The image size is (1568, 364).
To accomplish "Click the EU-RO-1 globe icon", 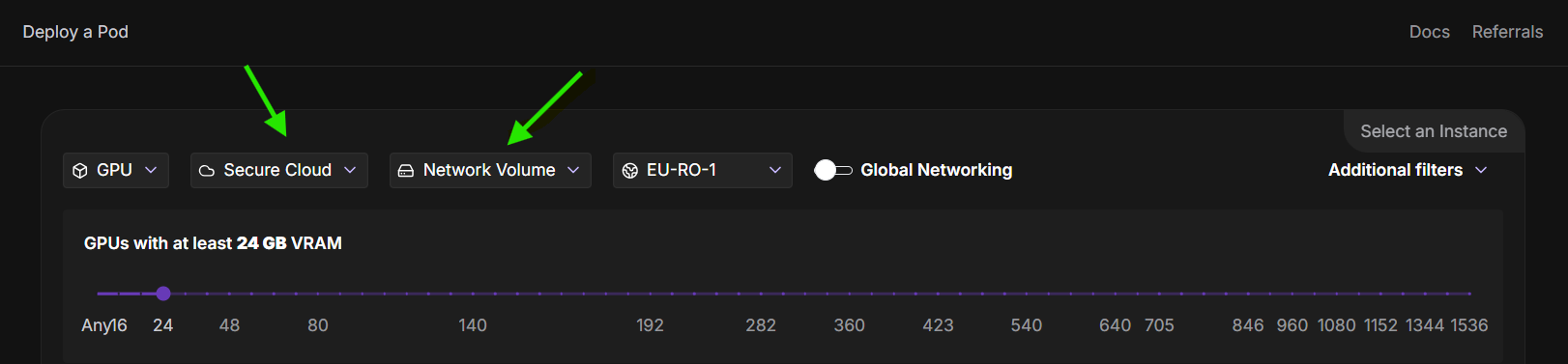I will 630,171.
